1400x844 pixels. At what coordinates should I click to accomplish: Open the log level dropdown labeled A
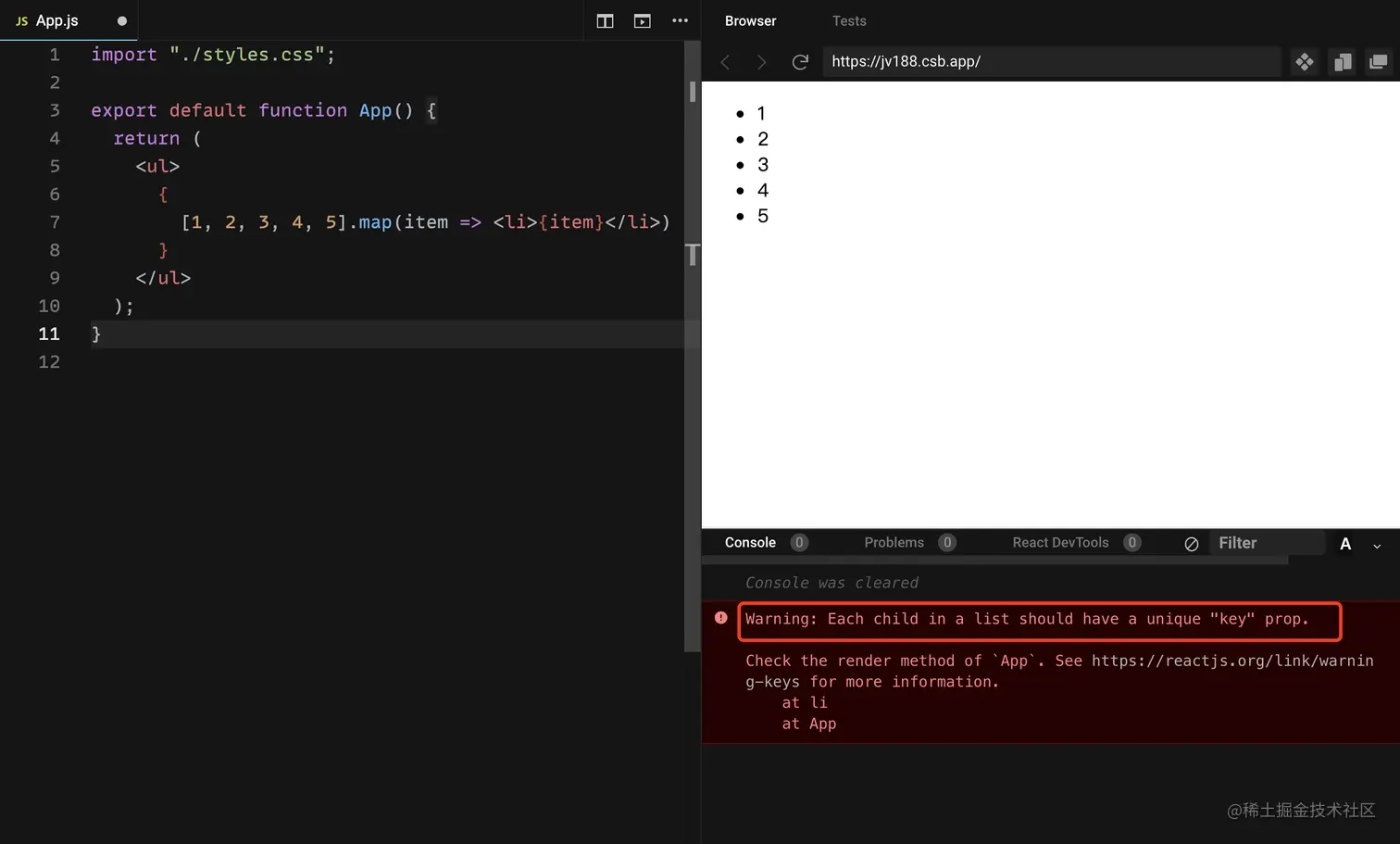coord(1345,544)
